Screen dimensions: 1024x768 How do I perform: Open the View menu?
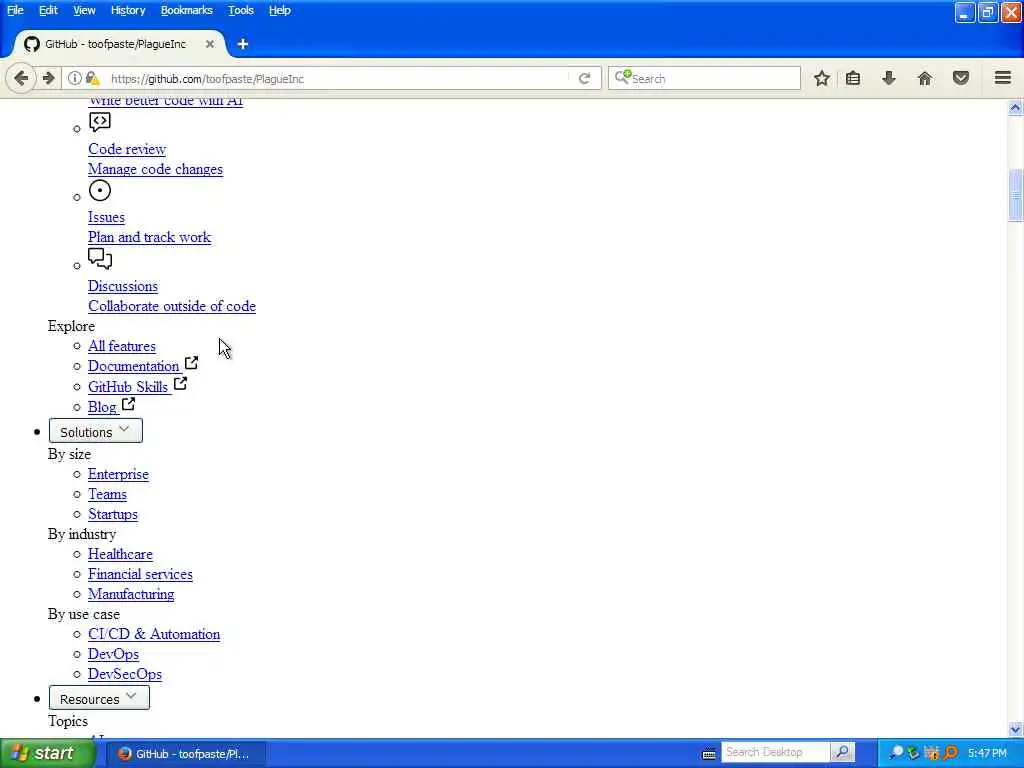pos(84,10)
